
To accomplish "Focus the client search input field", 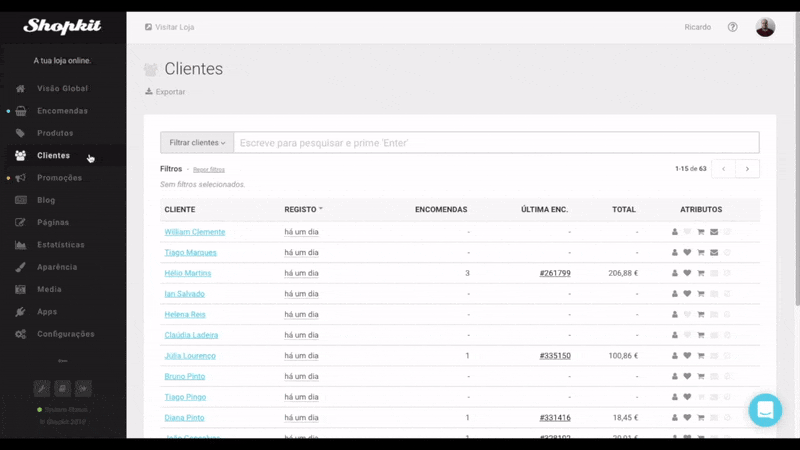I will coord(496,143).
